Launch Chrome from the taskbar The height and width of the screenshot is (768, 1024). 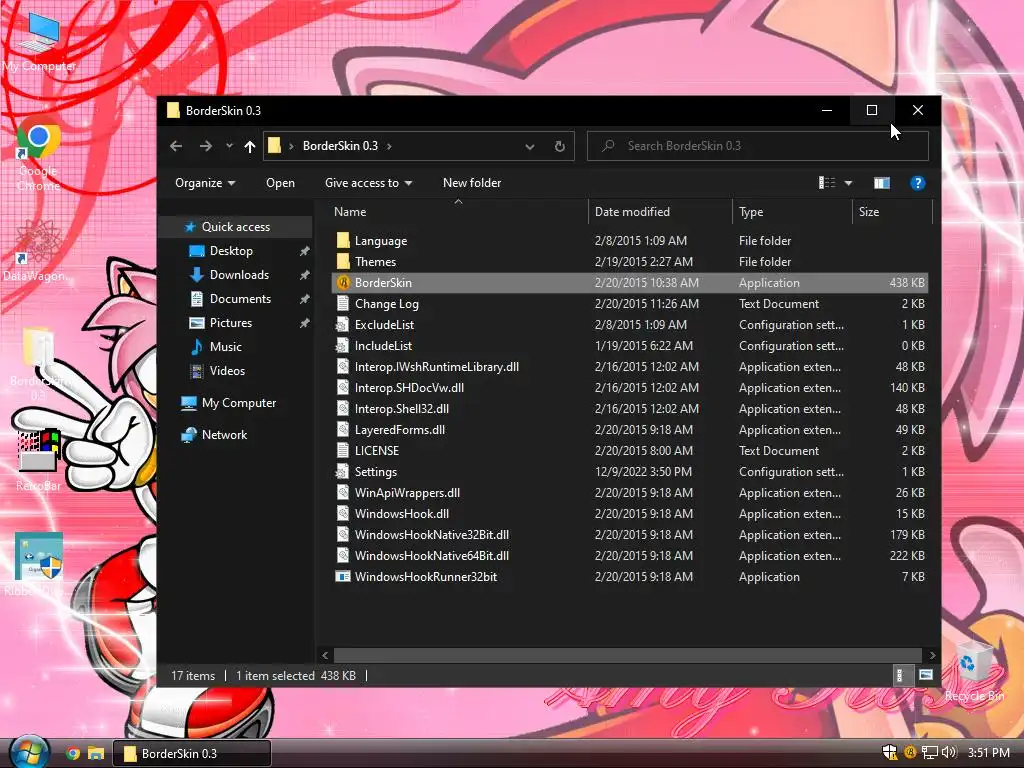73,754
